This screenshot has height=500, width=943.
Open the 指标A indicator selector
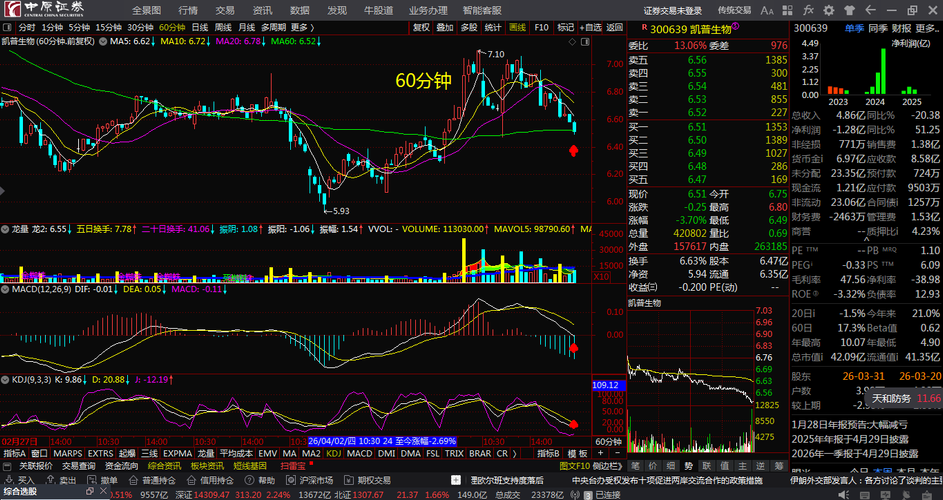click(15, 453)
